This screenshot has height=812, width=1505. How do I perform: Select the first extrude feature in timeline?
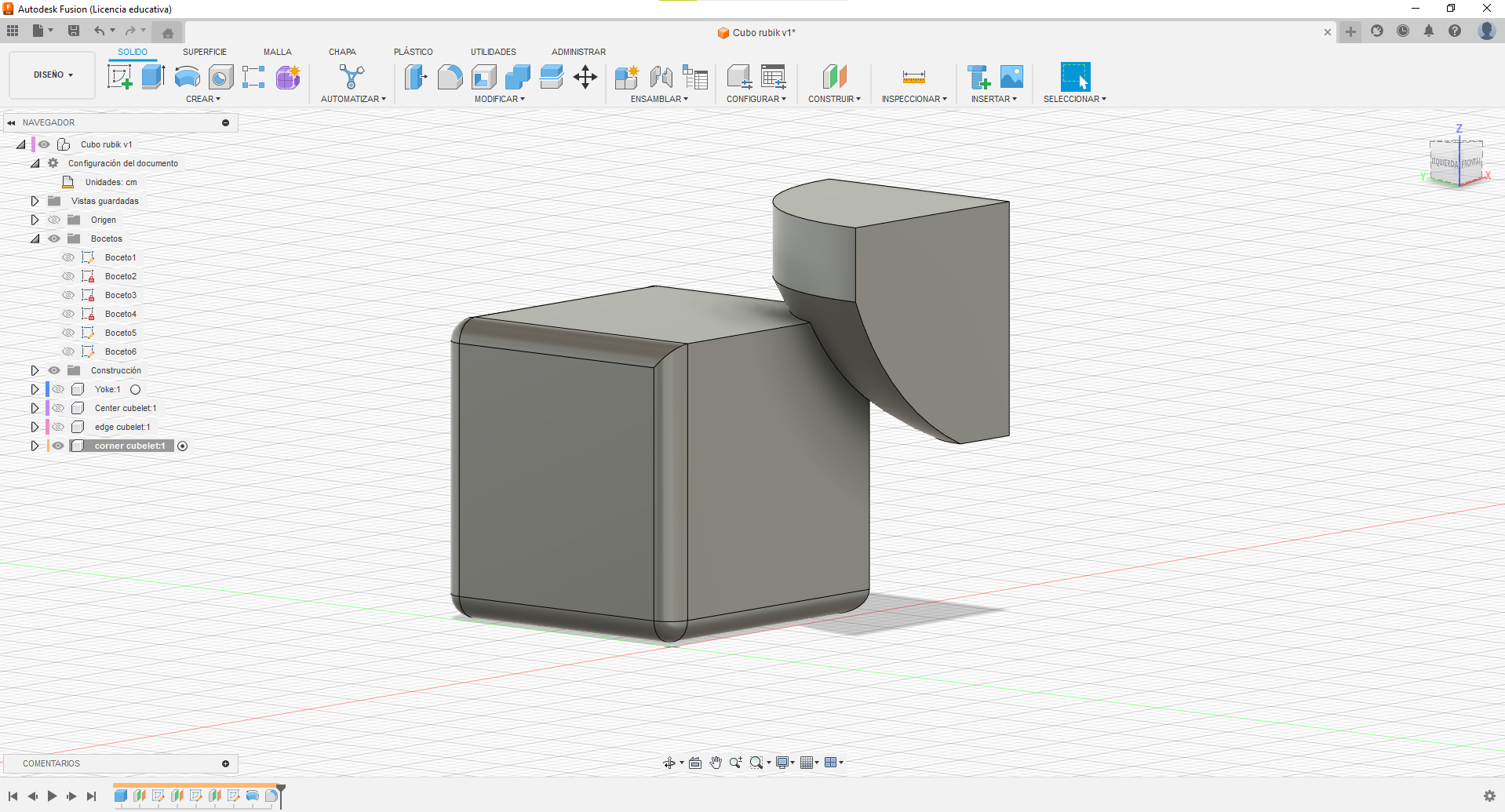click(x=121, y=796)
